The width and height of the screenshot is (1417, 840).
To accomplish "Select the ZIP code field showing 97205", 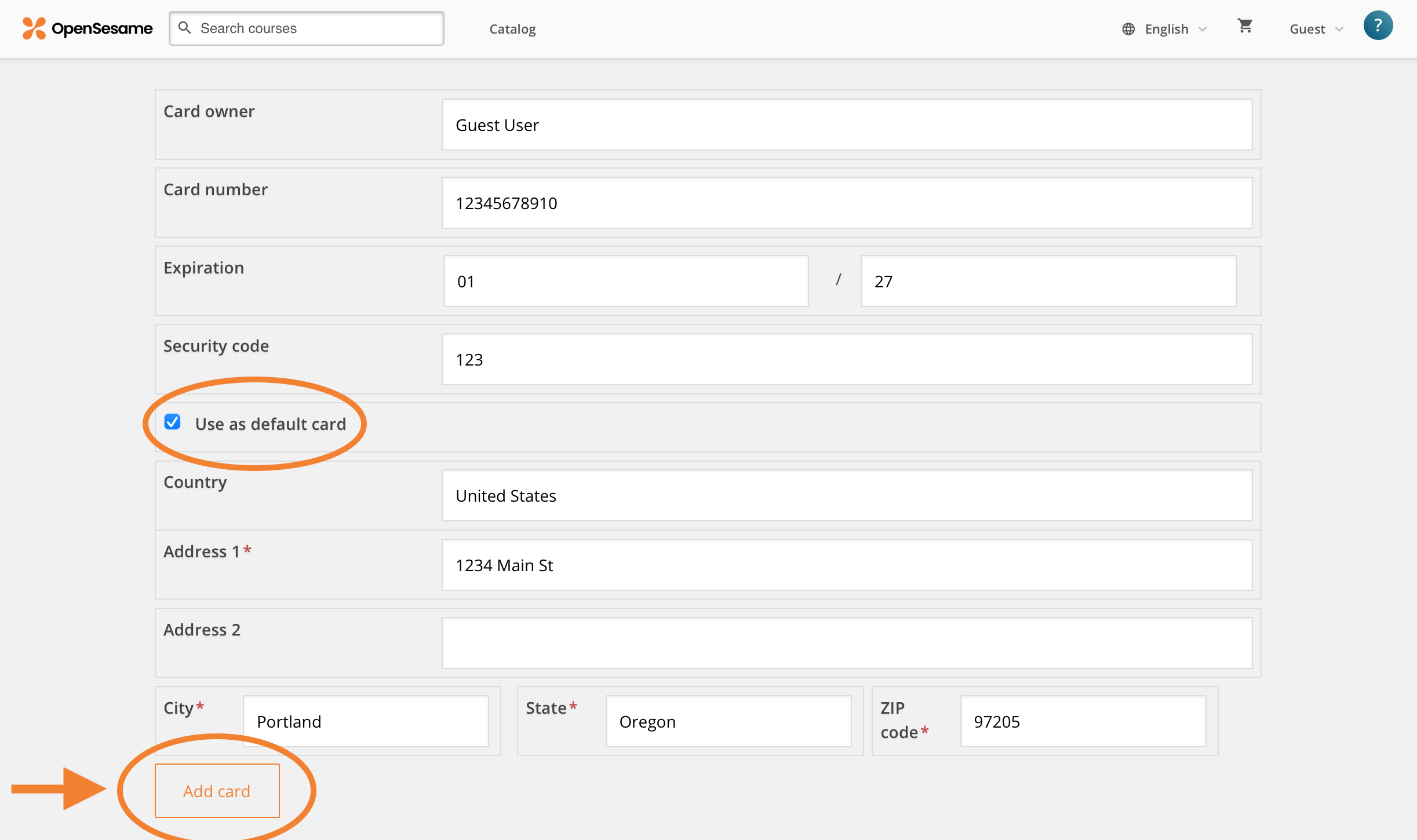I will click(1083, 721).
